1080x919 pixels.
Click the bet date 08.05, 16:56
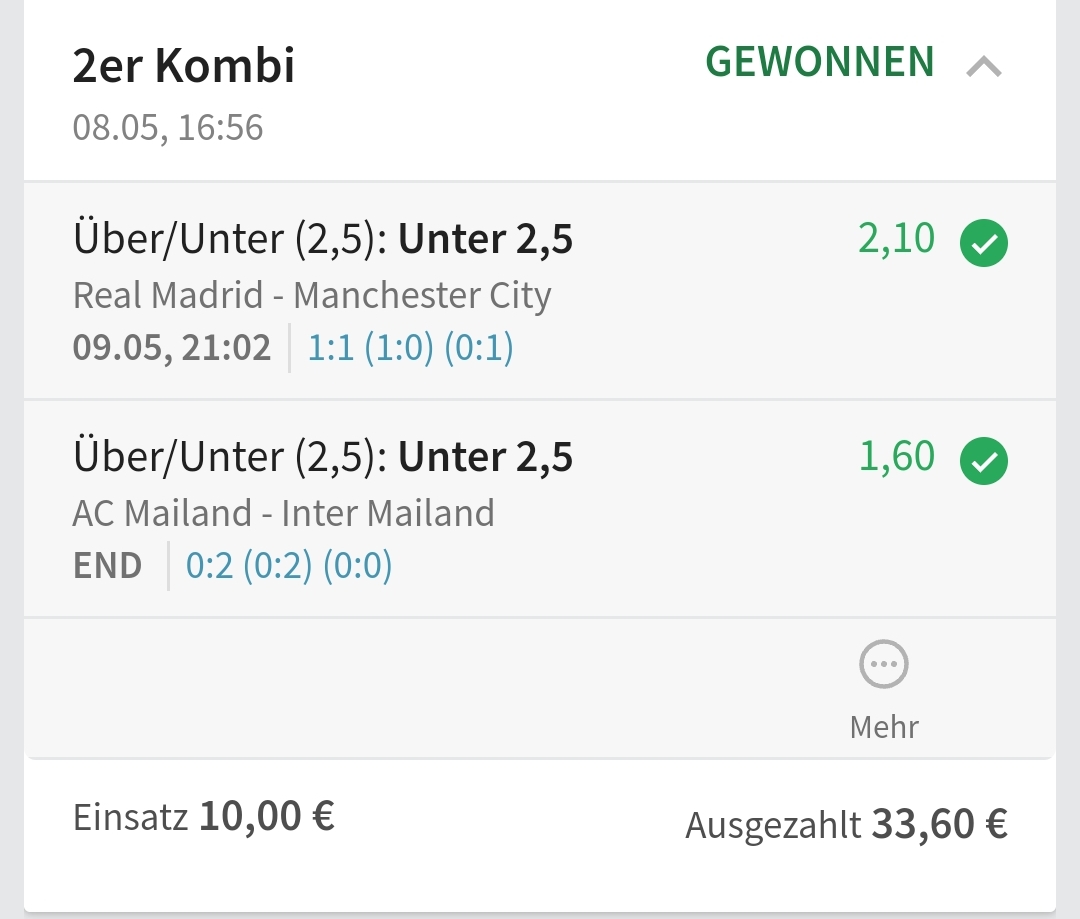tap(168, 128)
